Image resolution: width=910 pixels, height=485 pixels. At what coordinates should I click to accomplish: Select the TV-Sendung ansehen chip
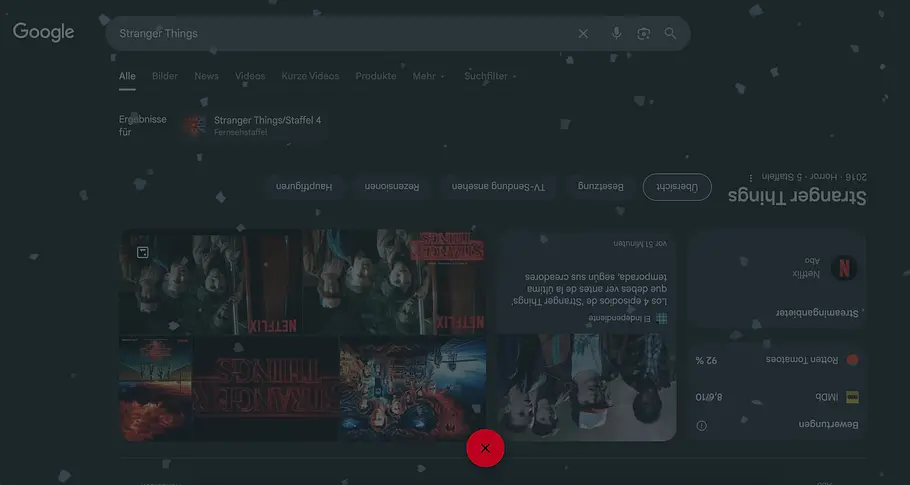pos(499,187)
